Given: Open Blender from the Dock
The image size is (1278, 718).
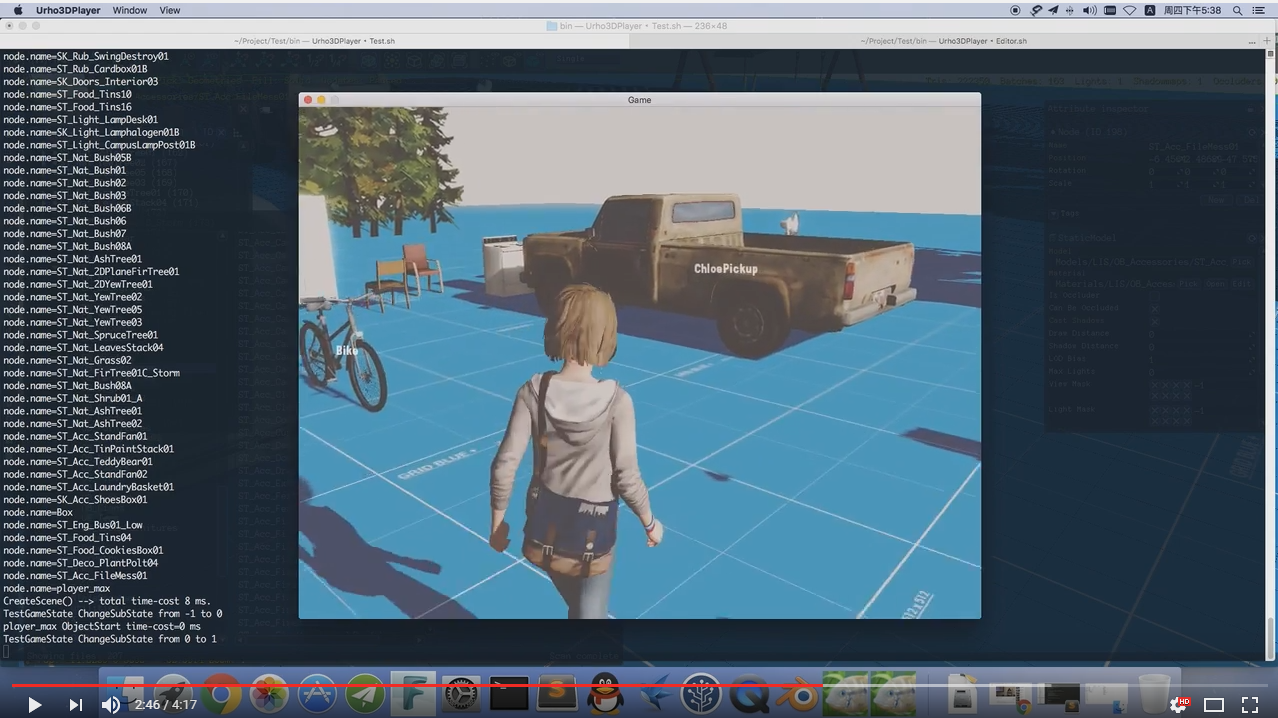Looking at the screenshot, I should click(797, 693).
